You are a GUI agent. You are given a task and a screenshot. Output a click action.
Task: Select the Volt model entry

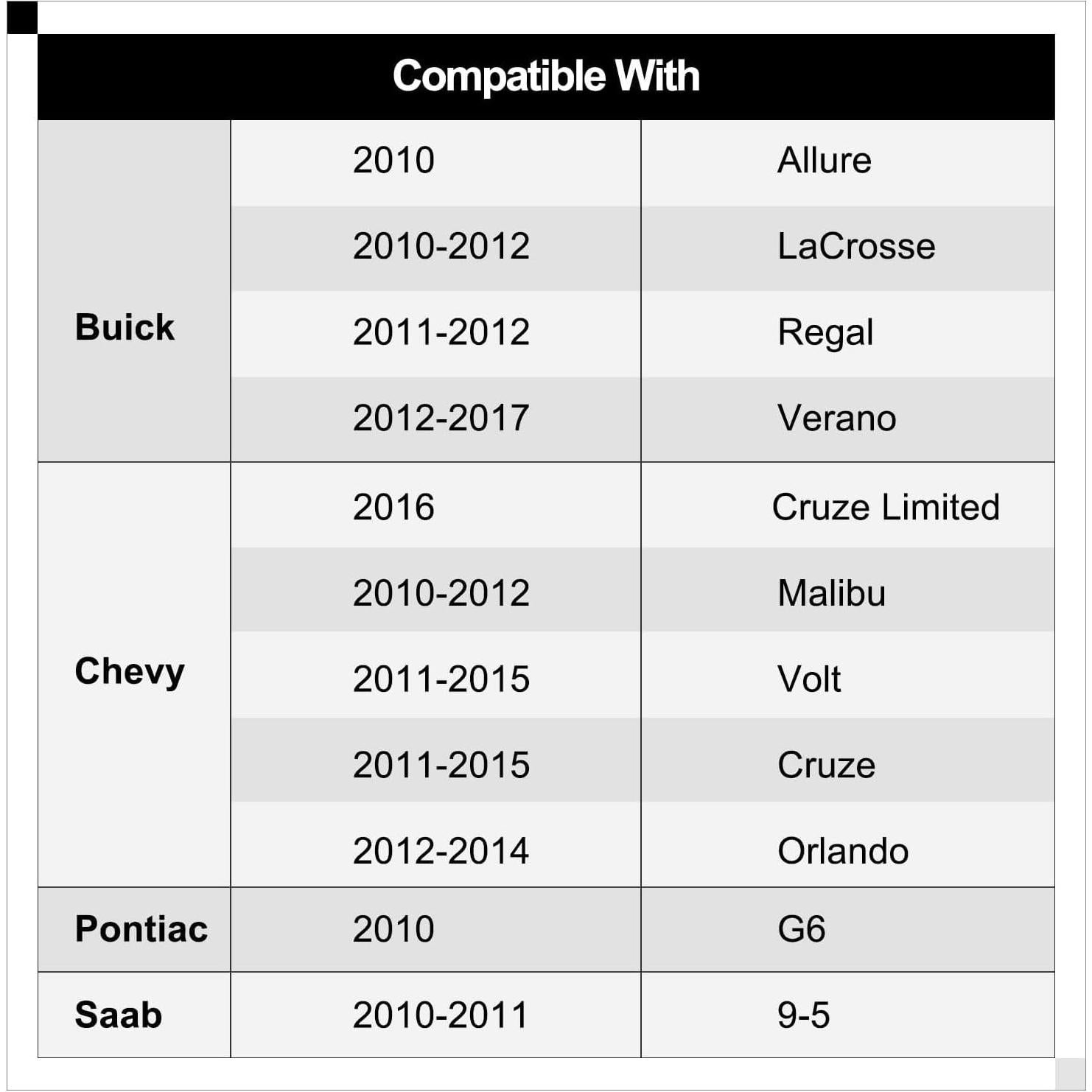tap(809, 679)
